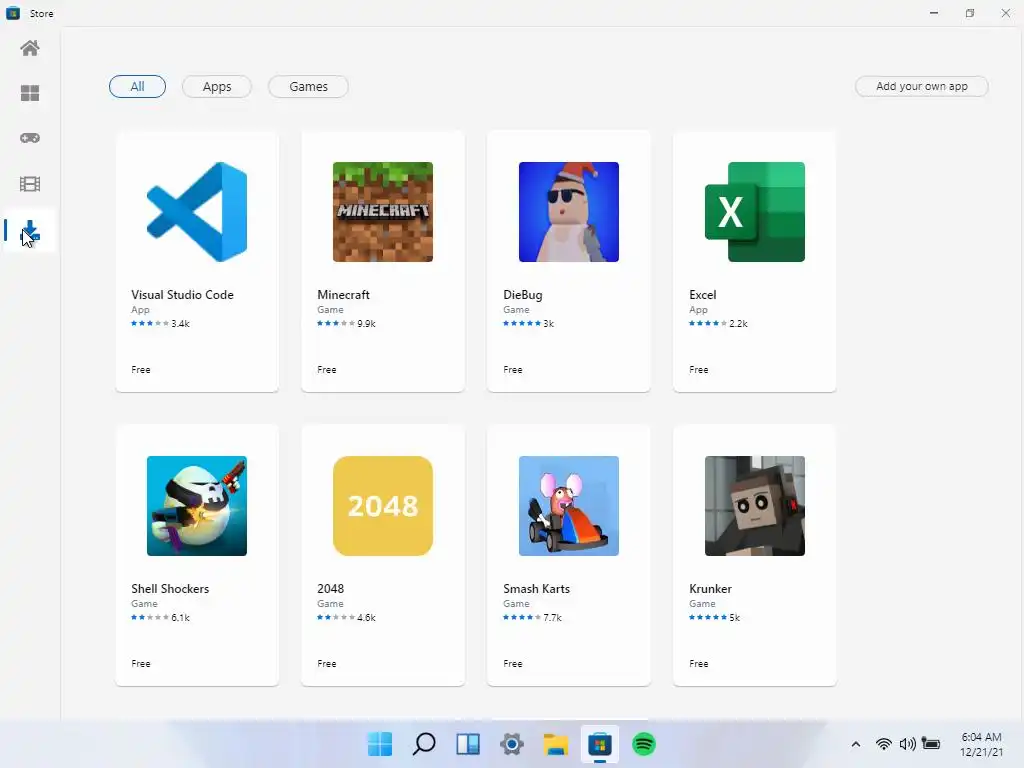Click the Shell Shockers title text

(x=170, y=588)
